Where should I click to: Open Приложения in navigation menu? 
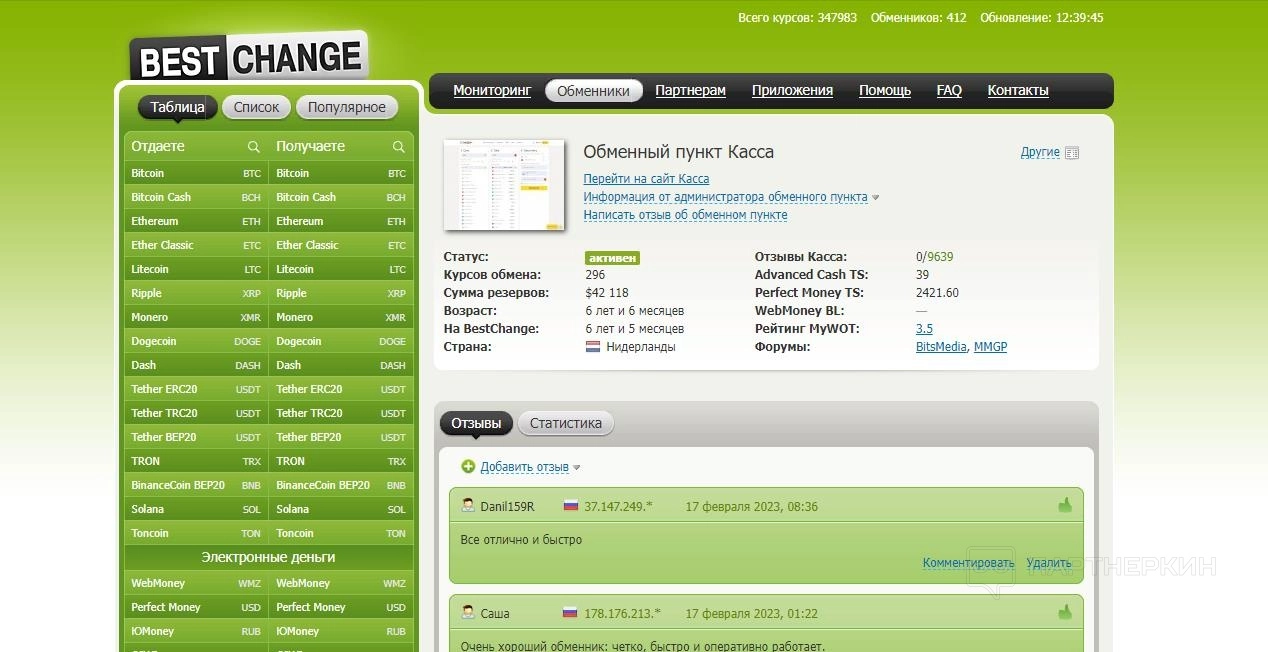click(792, 90)
